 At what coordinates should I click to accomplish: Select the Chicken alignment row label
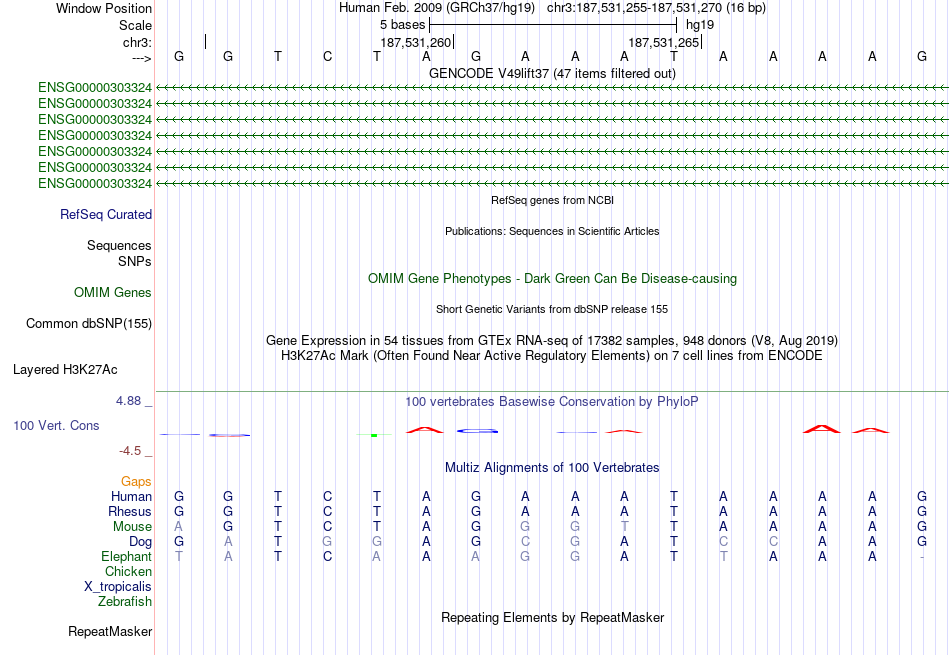(x=128, y=571)
